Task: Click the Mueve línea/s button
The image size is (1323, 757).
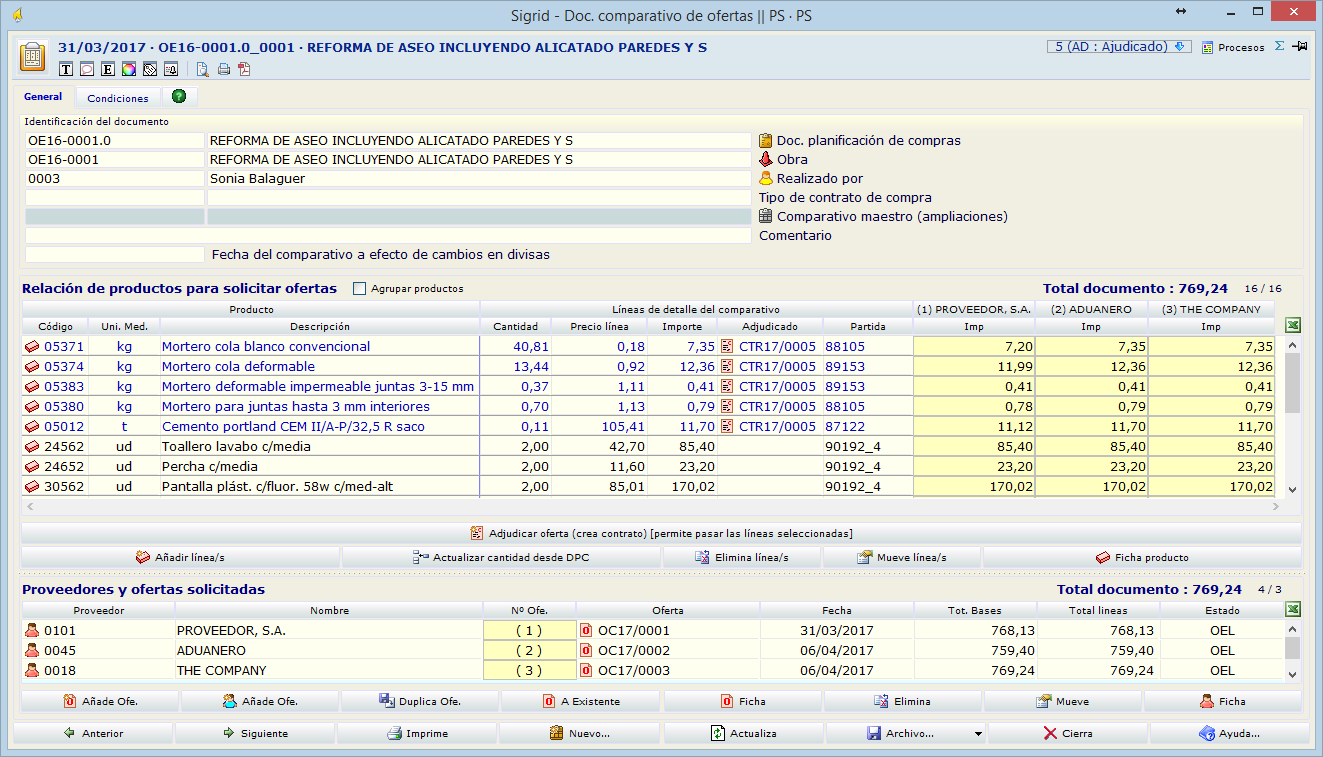Action: point(902,557)
